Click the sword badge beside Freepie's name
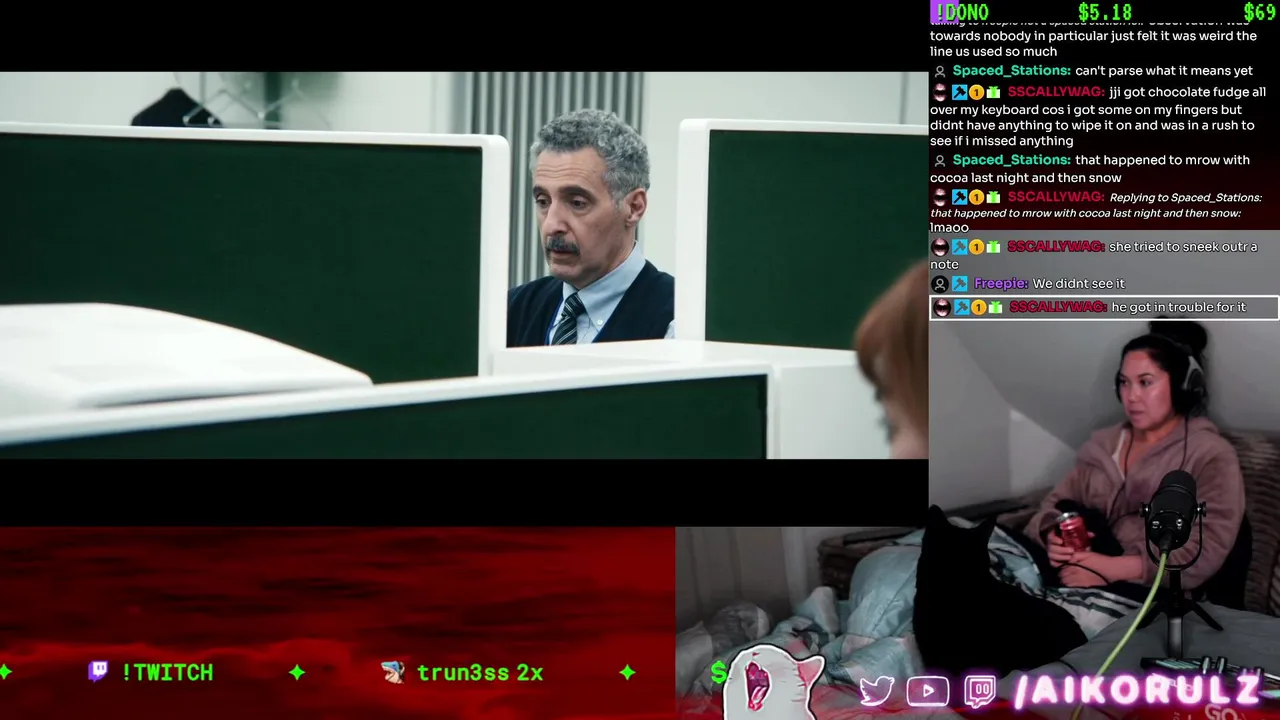 click(959, 284)
